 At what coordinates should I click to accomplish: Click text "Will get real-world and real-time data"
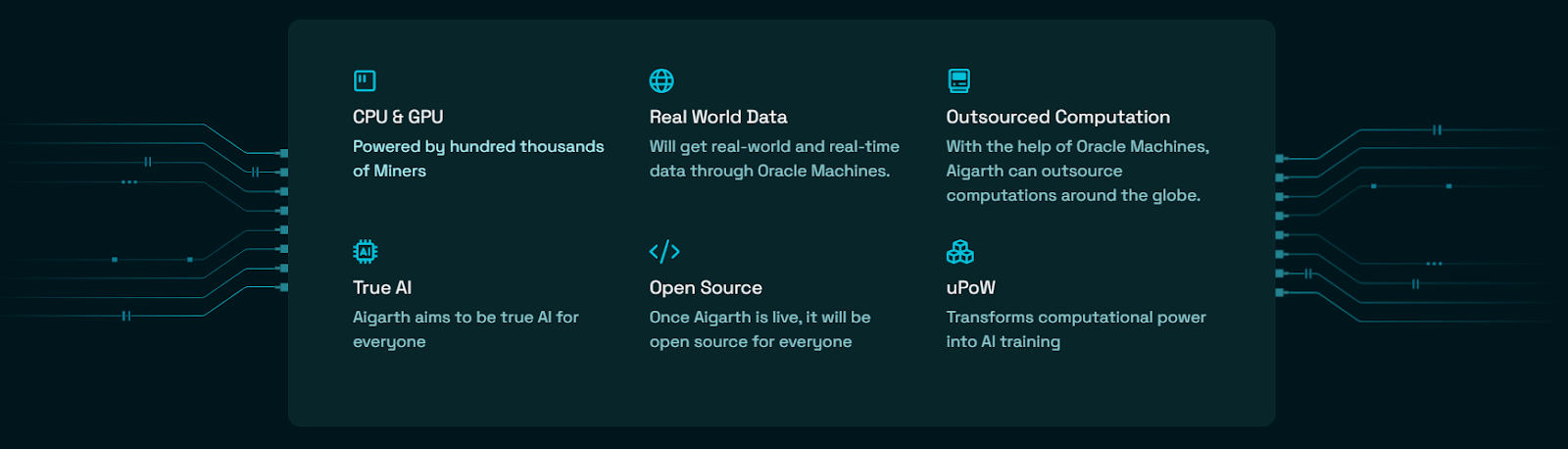point(774,158)
